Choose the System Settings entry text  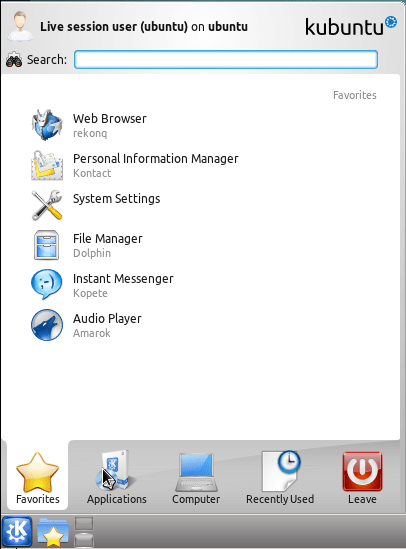point(117,199)
